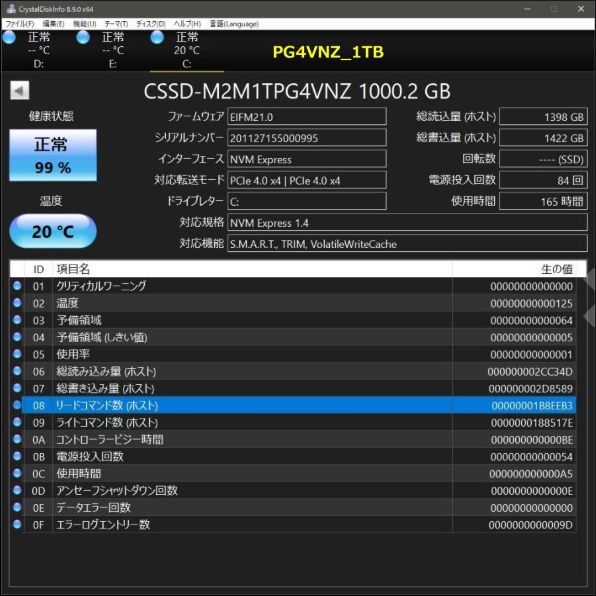Open the 編集(E) menu
Viewport: 596px width, 596px height.
pos(53,24)
